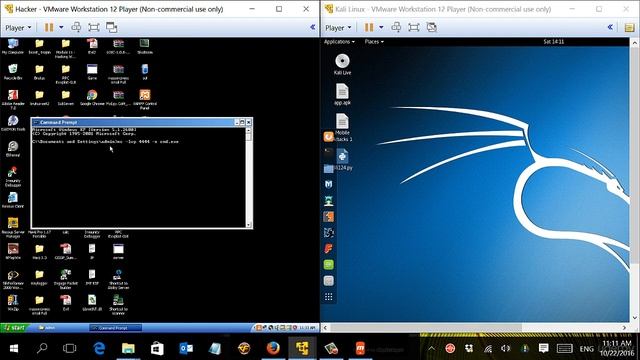Enter full screen mode in Kali VM
The image size is (640, 360).
[x=414, y=27]
